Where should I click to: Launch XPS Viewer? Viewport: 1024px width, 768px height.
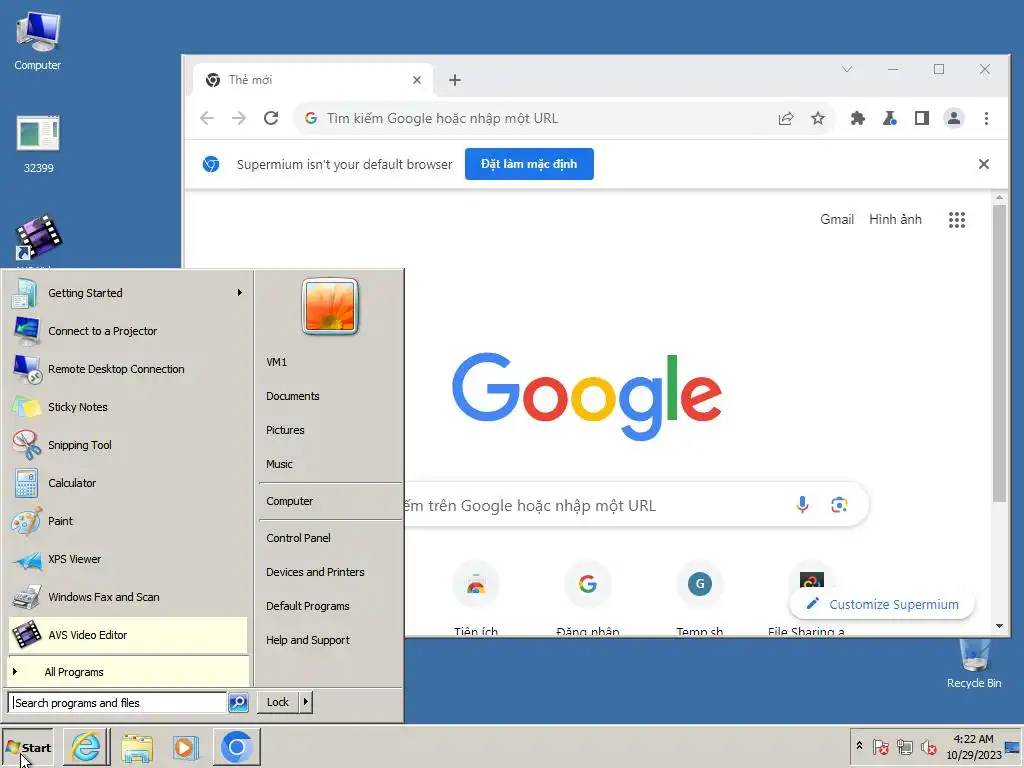pos(128,558)
